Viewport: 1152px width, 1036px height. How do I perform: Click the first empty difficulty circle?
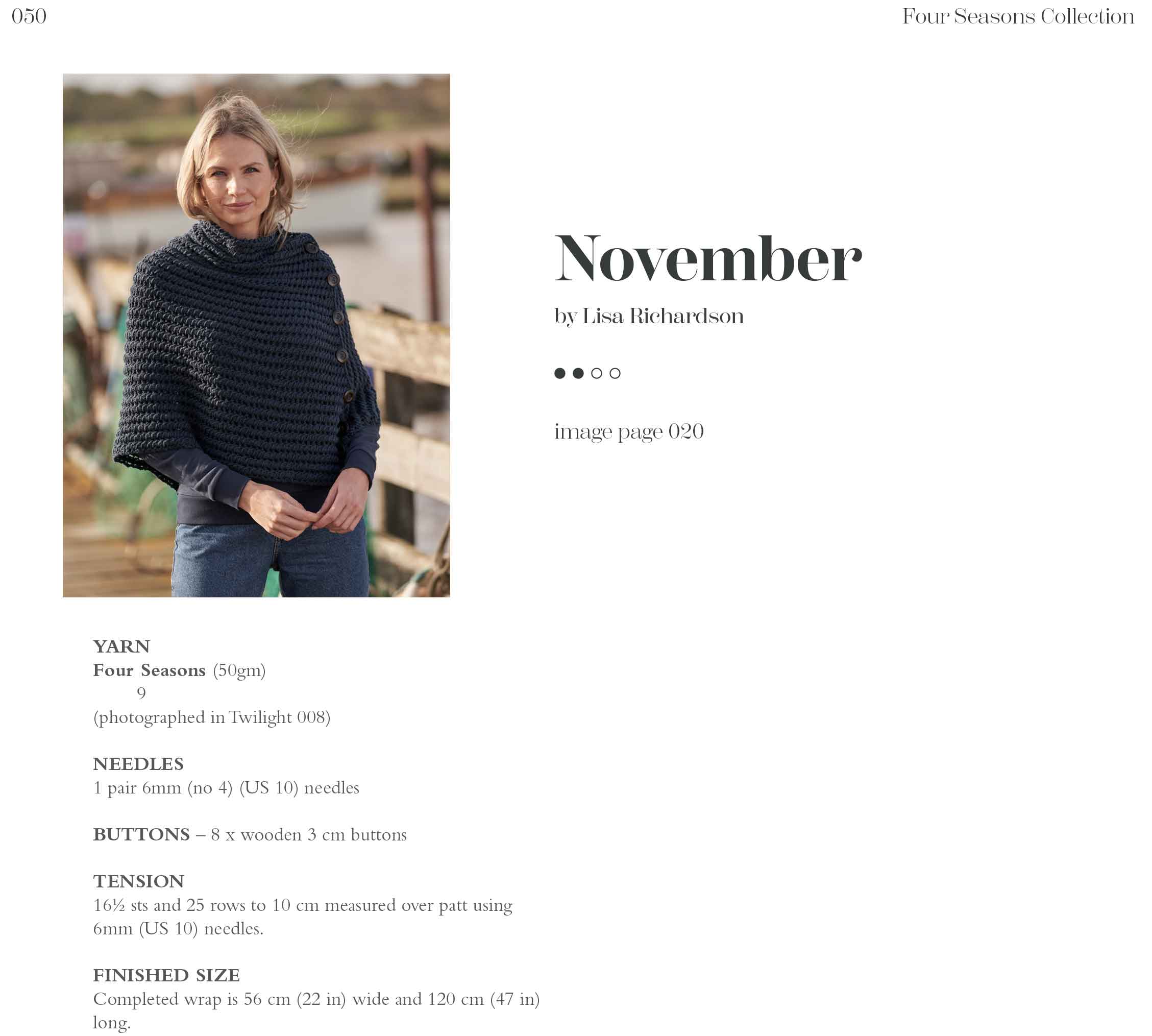tap(596, 373)
